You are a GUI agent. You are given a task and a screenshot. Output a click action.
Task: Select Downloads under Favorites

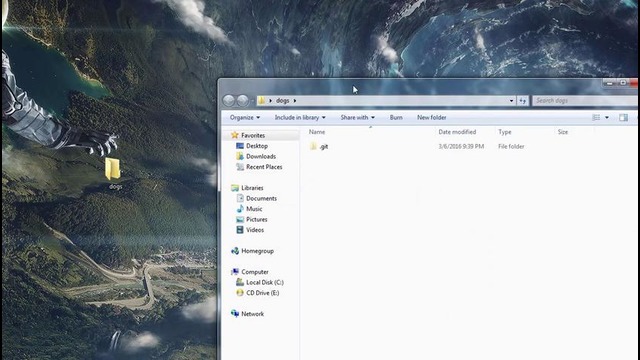click(x=261, y=157)
